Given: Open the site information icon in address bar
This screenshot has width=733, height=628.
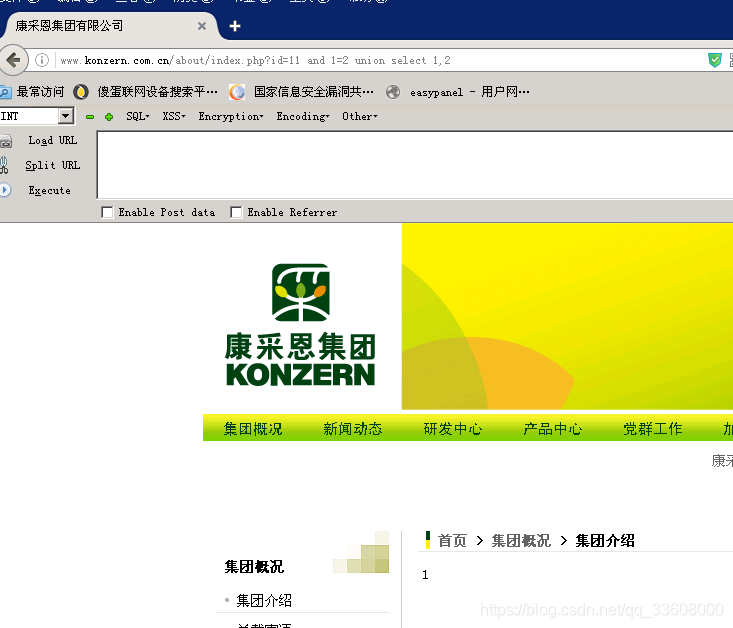Looking at the screenshot, I should point(42,60).
